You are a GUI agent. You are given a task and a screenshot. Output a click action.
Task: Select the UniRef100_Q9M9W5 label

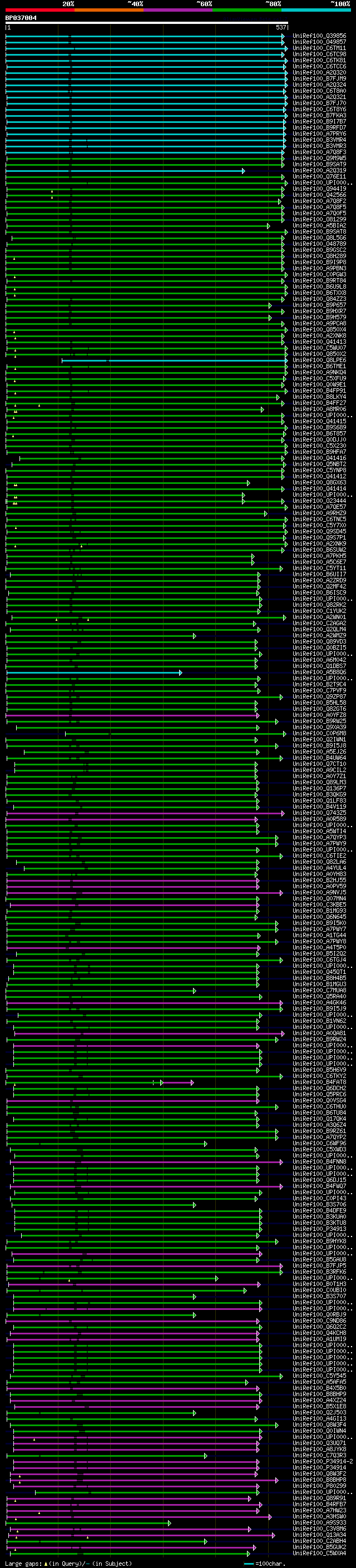click(x=319, y=159)
